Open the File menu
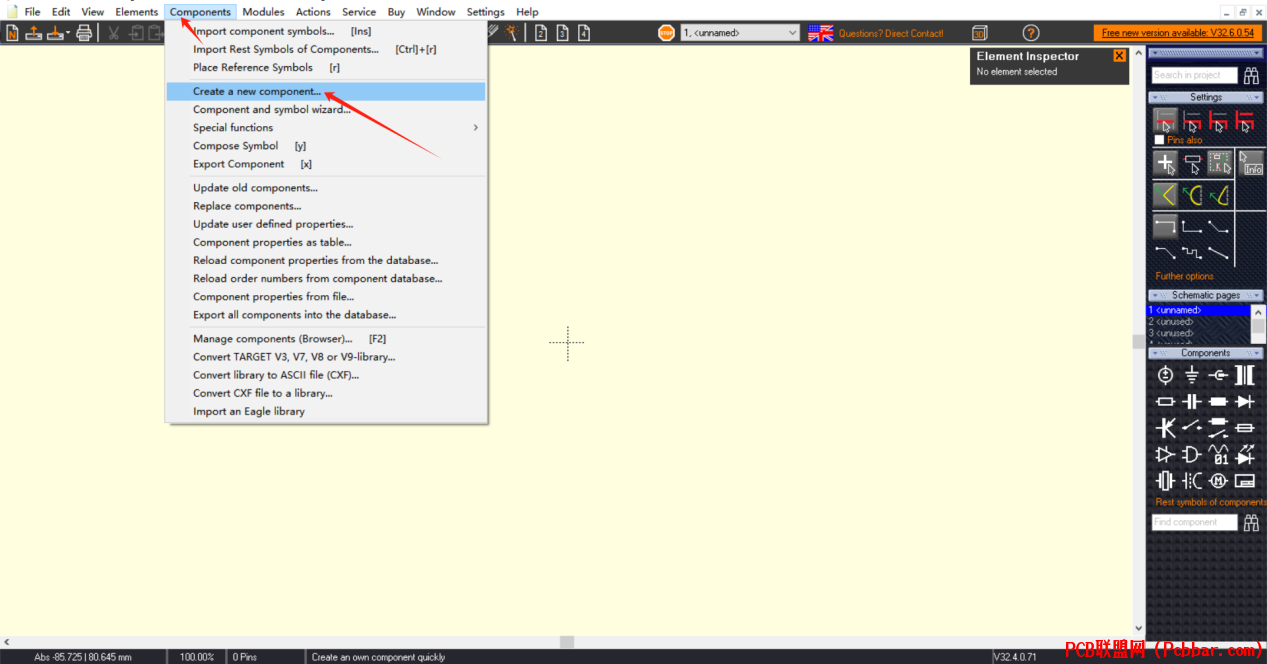The width and height of the screenshot is (1267, 664). pos(32,12)
